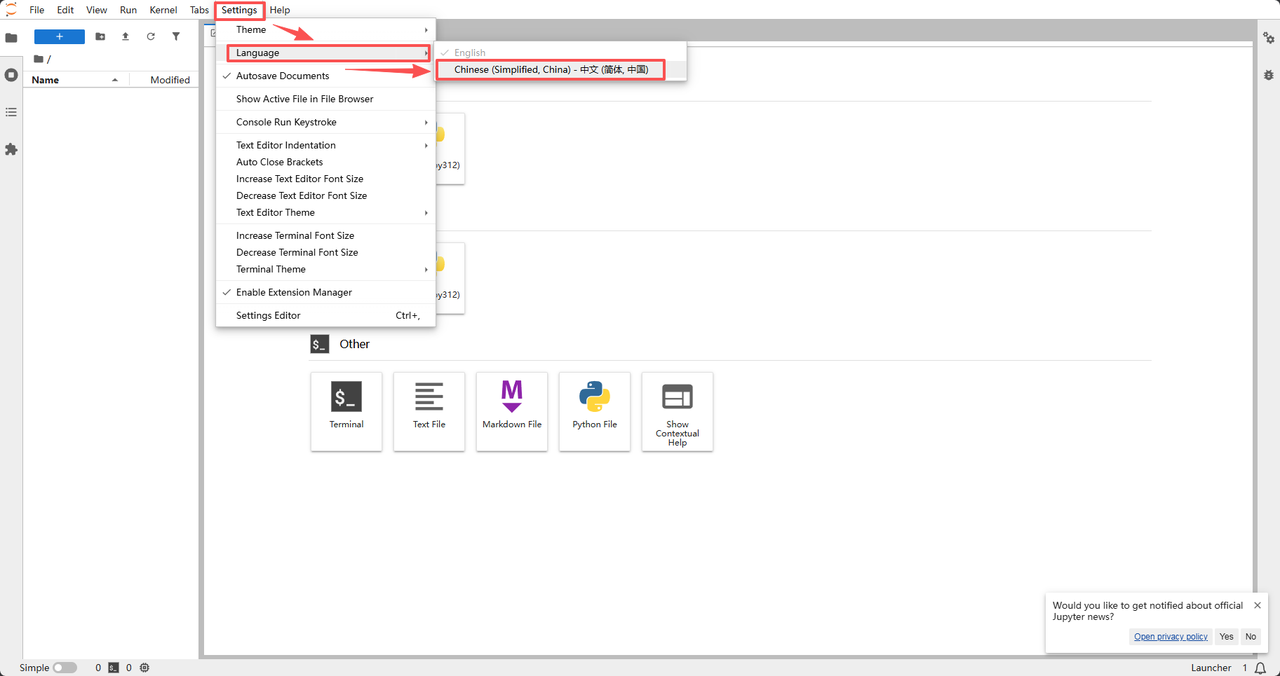Refresh the file browser list
1280x676 pixels.
pyautogui.click(x=151, y=37)
